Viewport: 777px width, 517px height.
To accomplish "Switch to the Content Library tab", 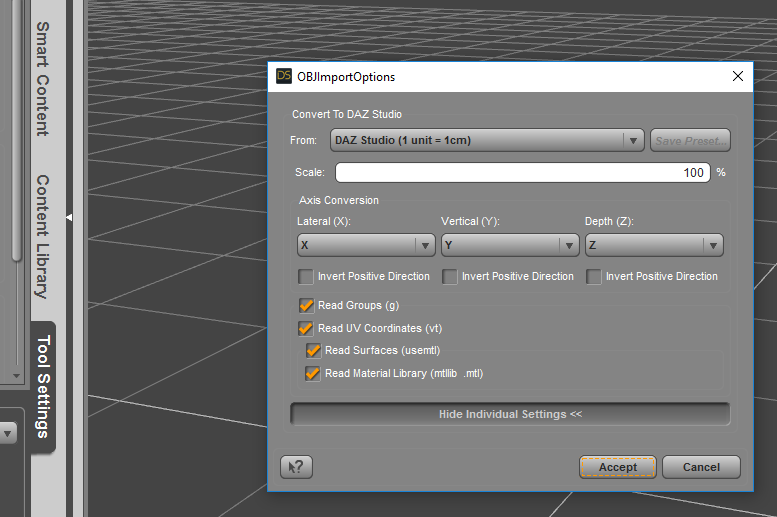I will 43,237.
